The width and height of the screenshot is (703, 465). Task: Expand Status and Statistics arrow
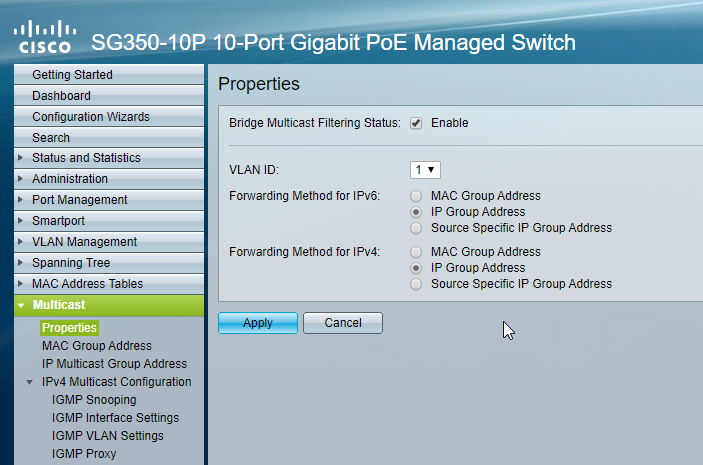(20, 158)
